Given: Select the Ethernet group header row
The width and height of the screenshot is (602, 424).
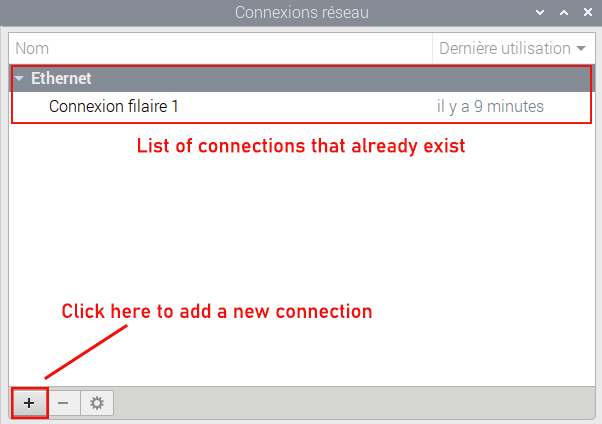Looking at the screenshot, I should tap(300, 78).
